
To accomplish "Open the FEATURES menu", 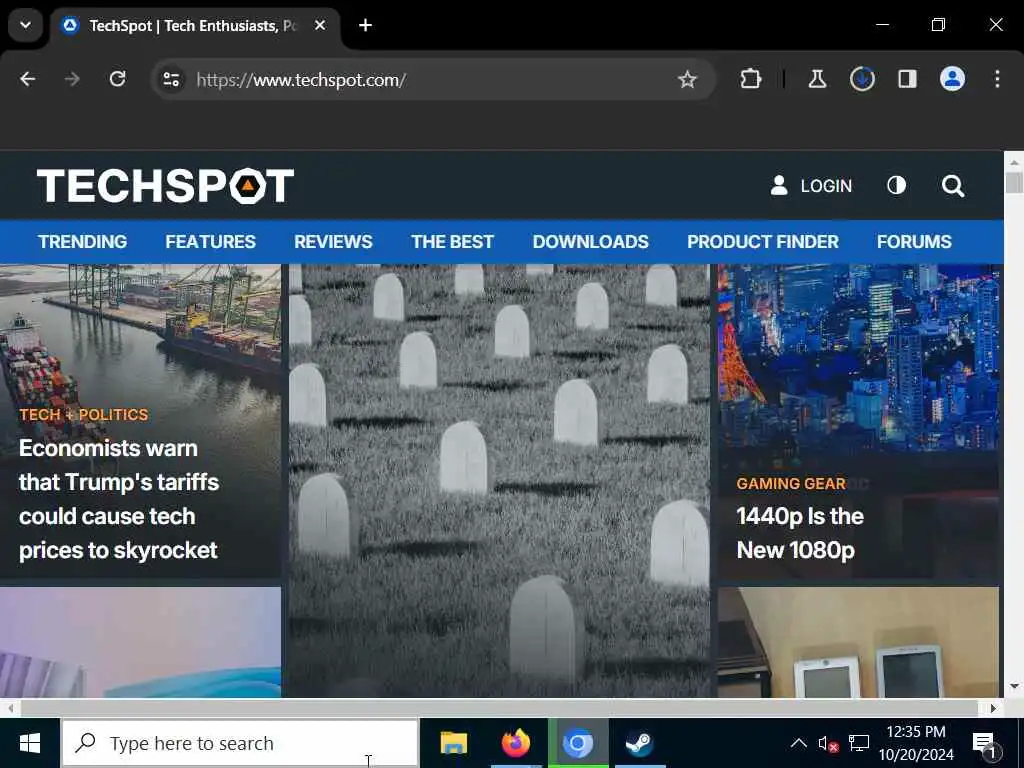I will [x=210, y=242].
